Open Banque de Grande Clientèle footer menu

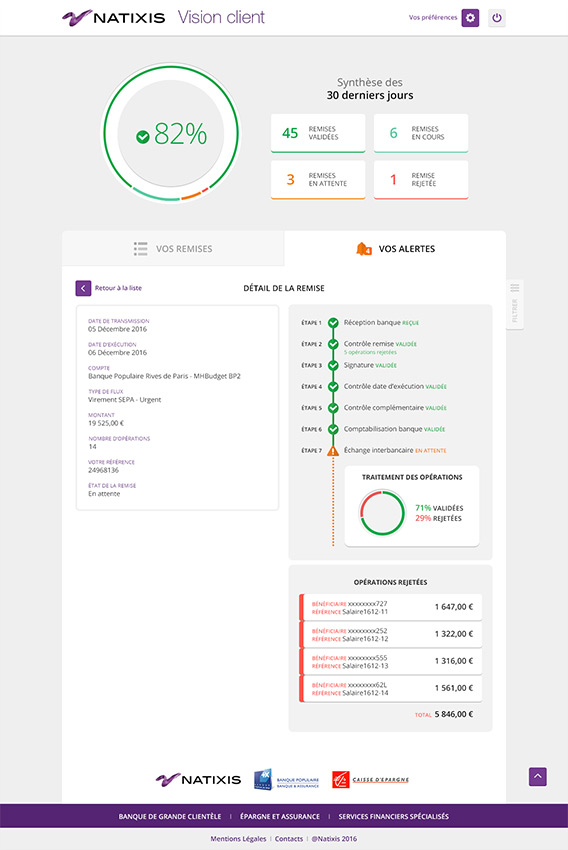point(170,816)
